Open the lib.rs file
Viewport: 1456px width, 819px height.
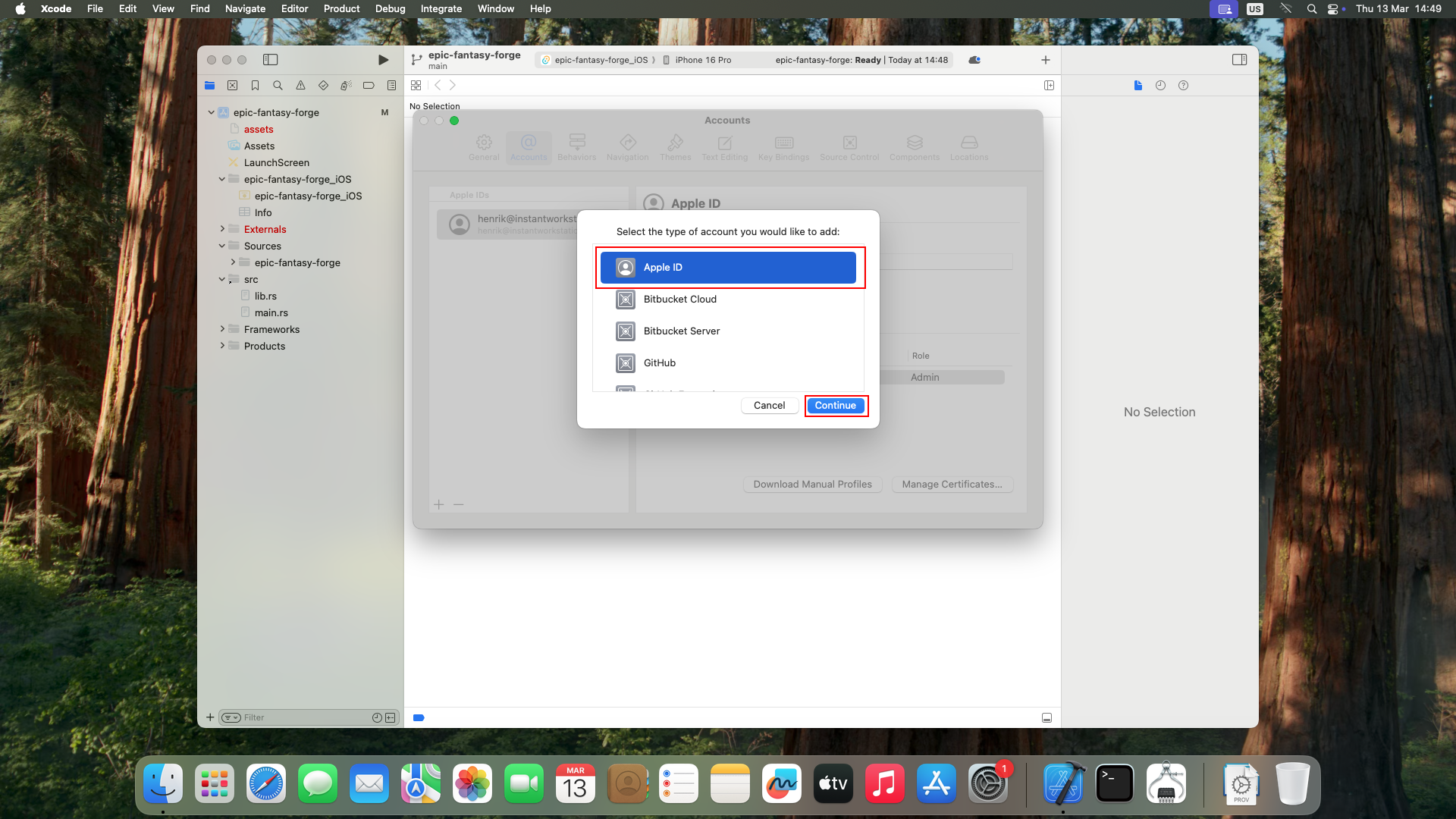265,296
